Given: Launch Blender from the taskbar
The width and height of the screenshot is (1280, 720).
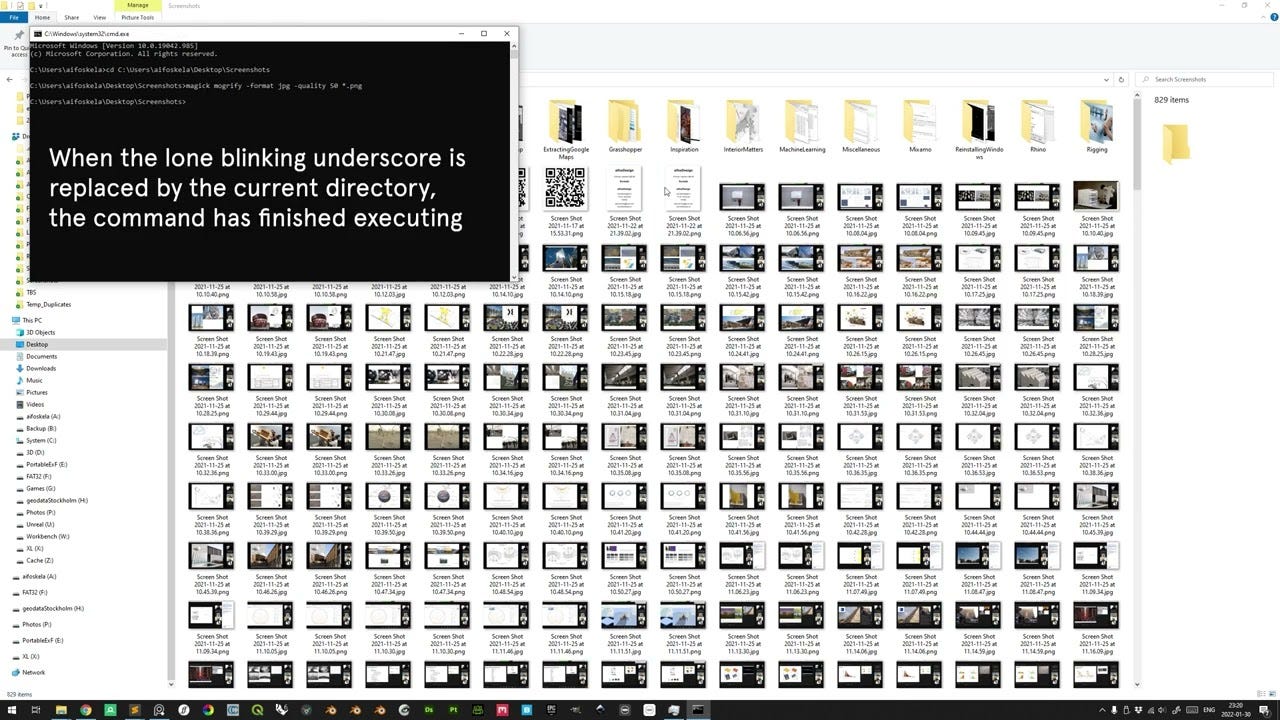Looking at the screenshot, I should point(330,710).
